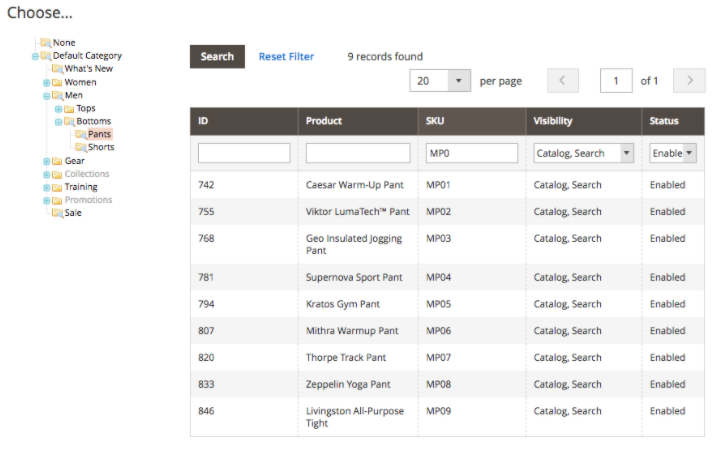Expand the Tops category node

click(x=58, y=109)
